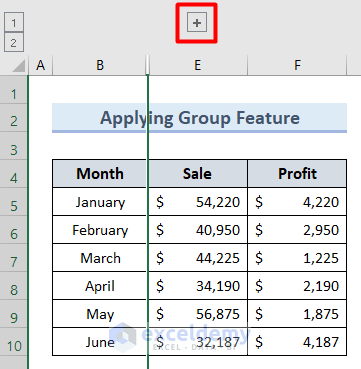361x369 pixels.
Task: Select the profit value 2,950
Action: 297,230
